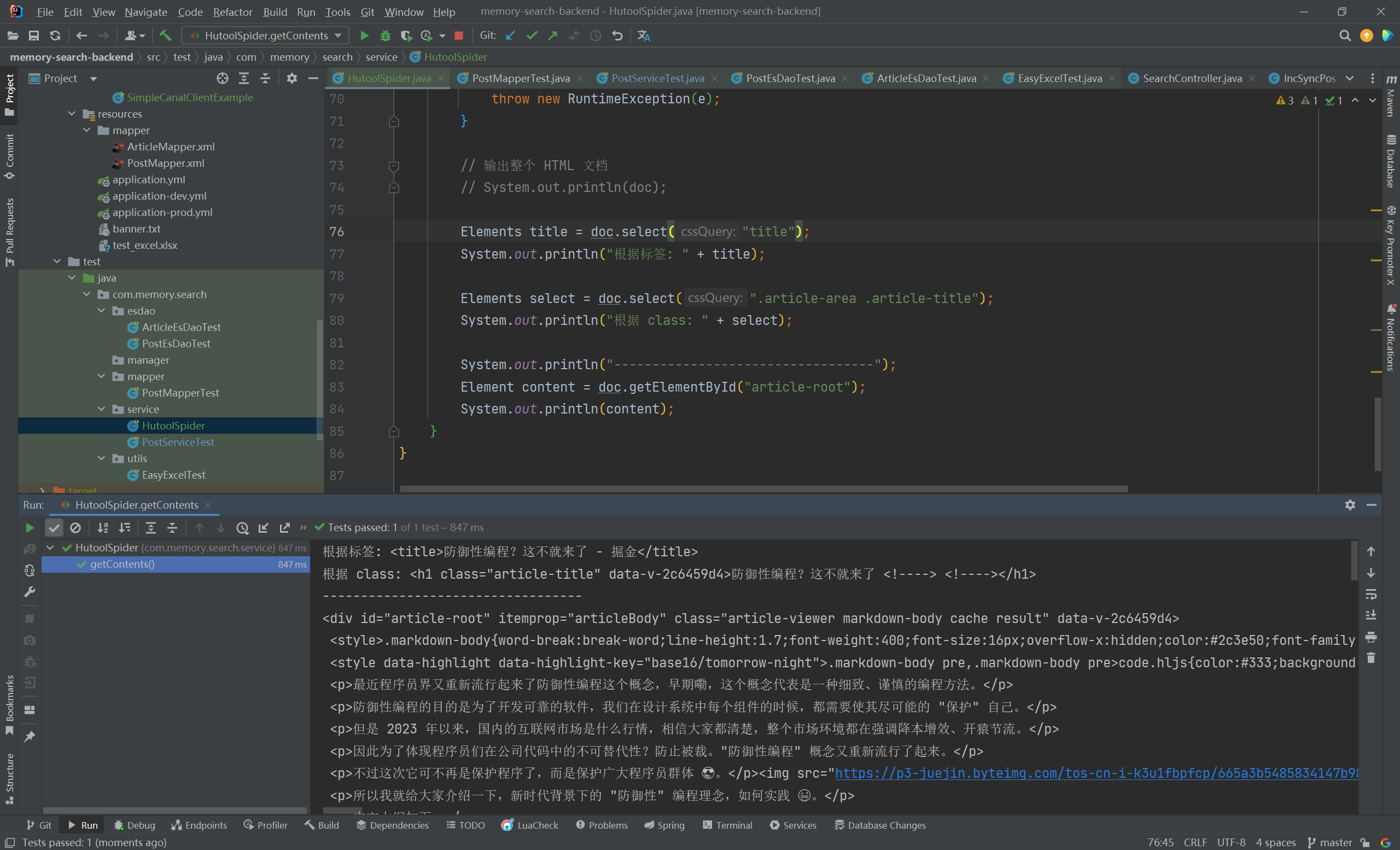Toggle auto-test rerun icon
Image resolution: width=1400 pixels, height=850 pixels.
30,570
